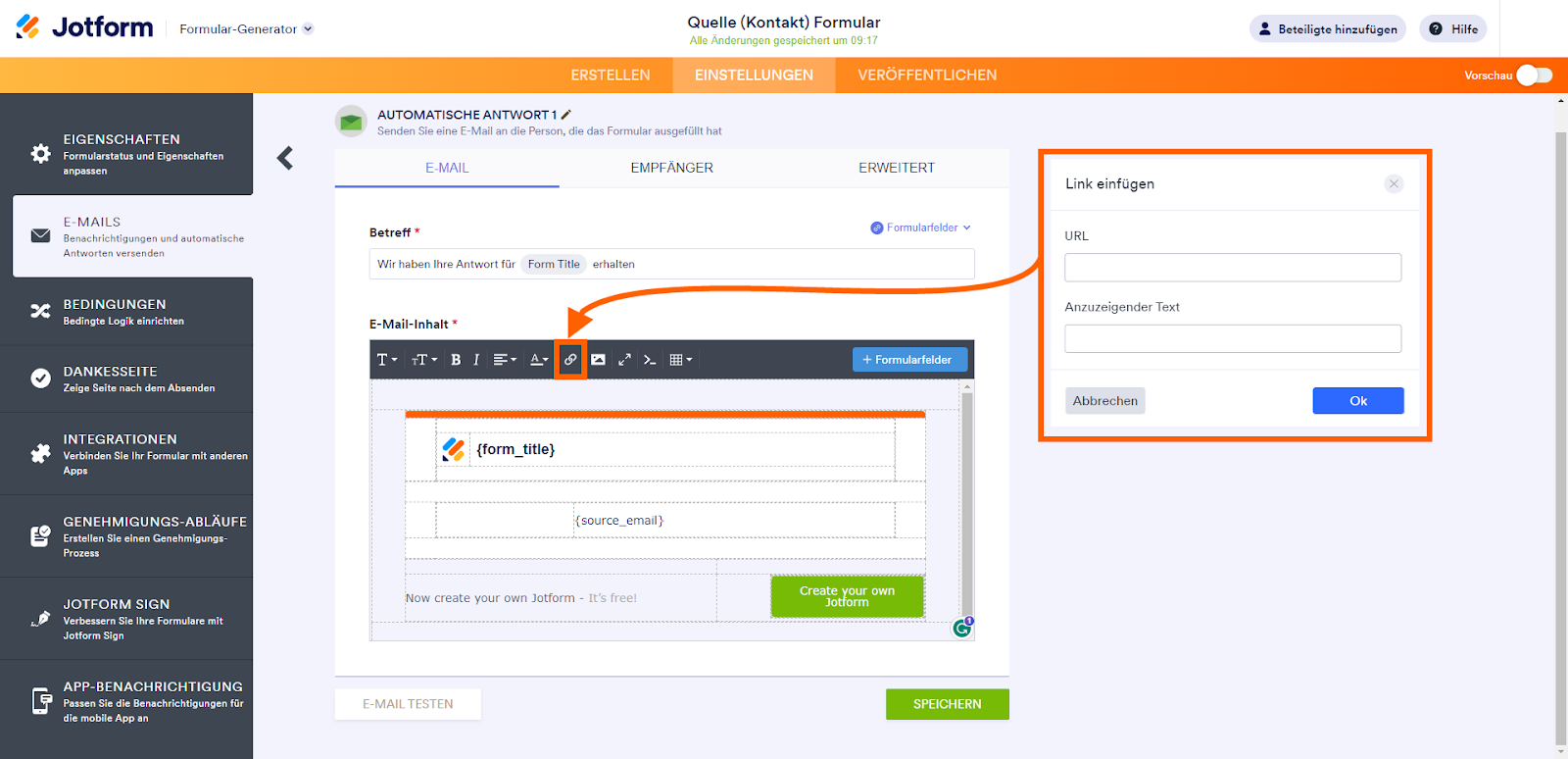Click the Create your own Jotform button
1568x759 pixels.
click(847, 596)
